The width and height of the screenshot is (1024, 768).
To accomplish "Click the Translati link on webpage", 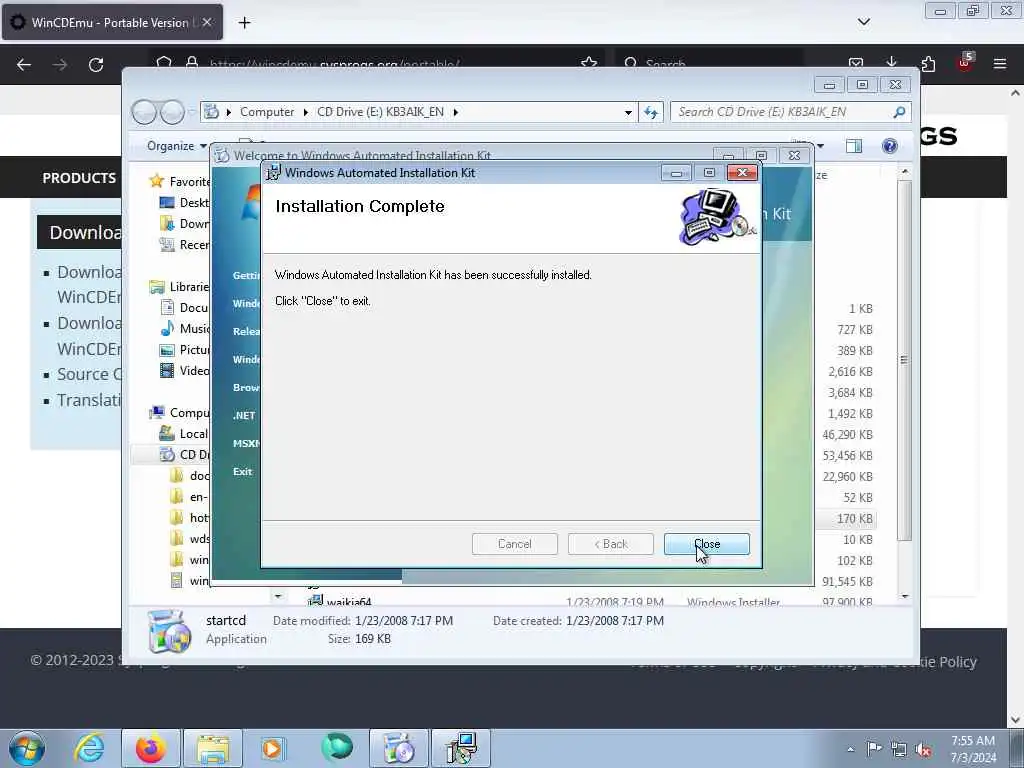I will click(x=89, y=400).
